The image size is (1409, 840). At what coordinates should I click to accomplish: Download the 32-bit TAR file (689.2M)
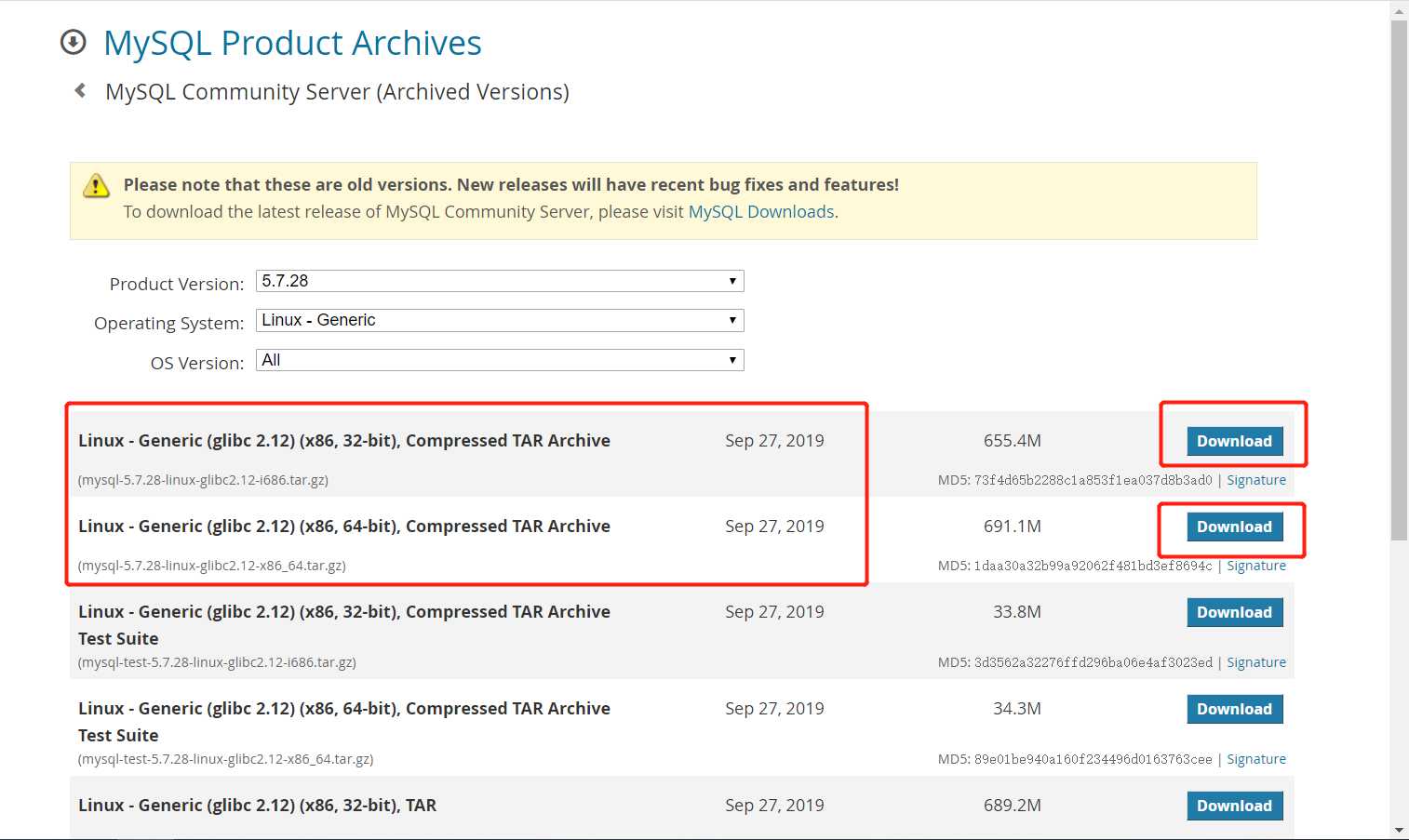click(1235, 806)
